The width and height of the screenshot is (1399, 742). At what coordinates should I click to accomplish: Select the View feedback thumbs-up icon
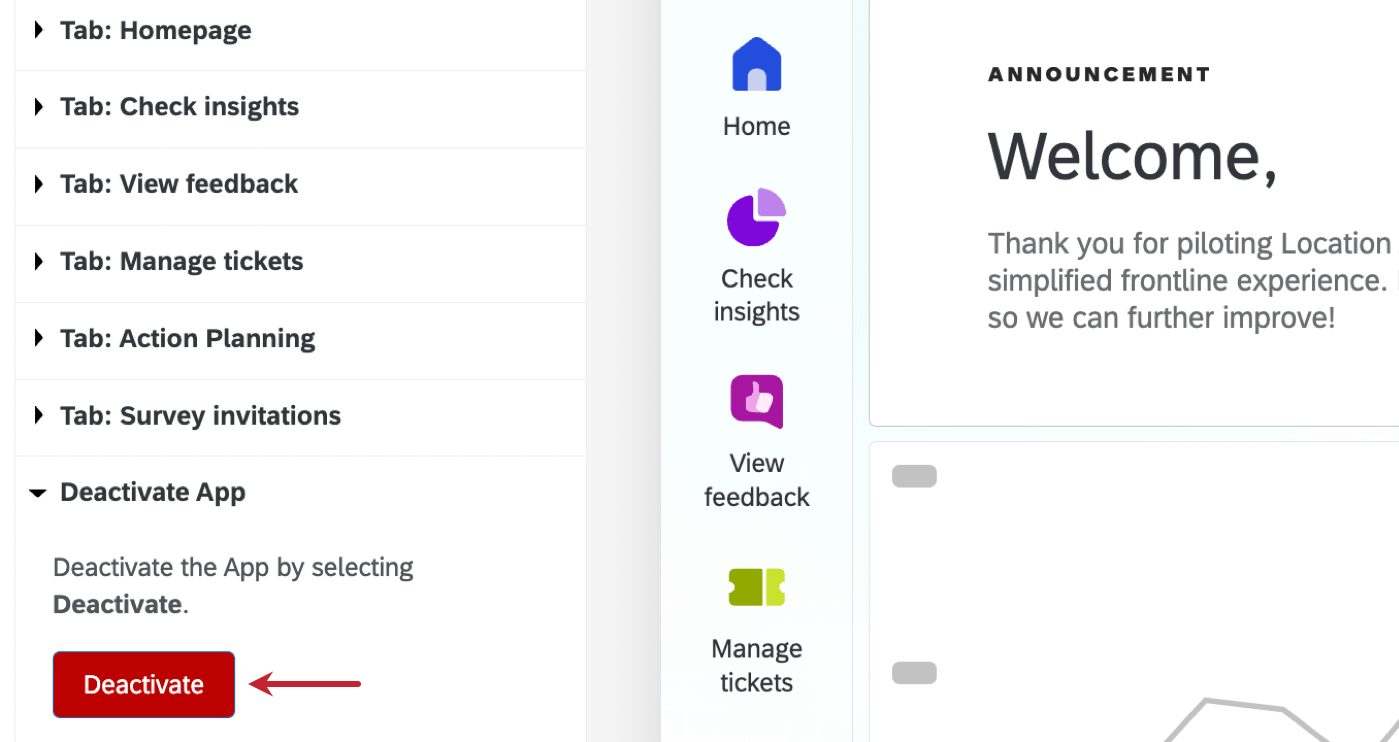click(x=756, y=402)
